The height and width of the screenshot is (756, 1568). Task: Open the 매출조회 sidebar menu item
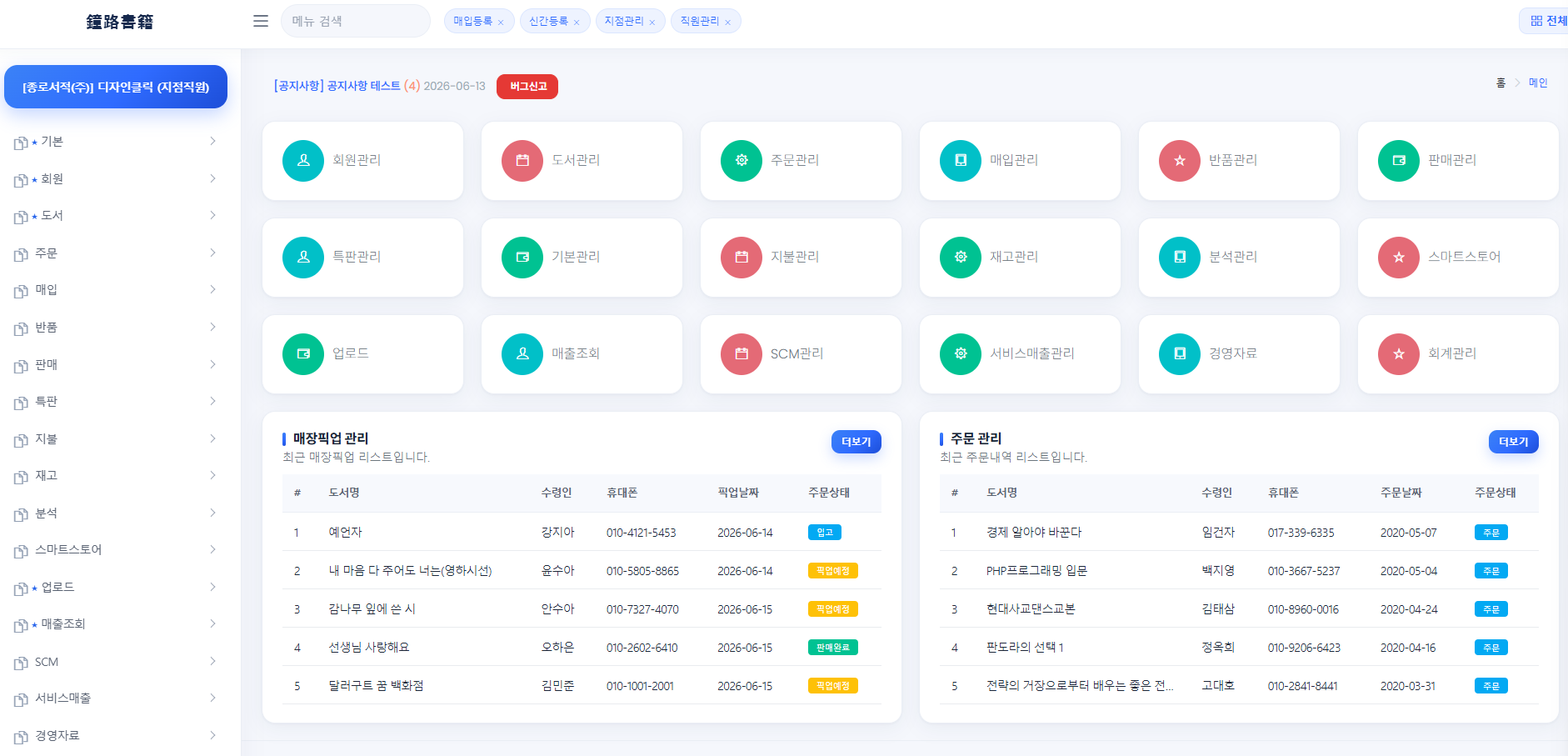pos(115,623)
